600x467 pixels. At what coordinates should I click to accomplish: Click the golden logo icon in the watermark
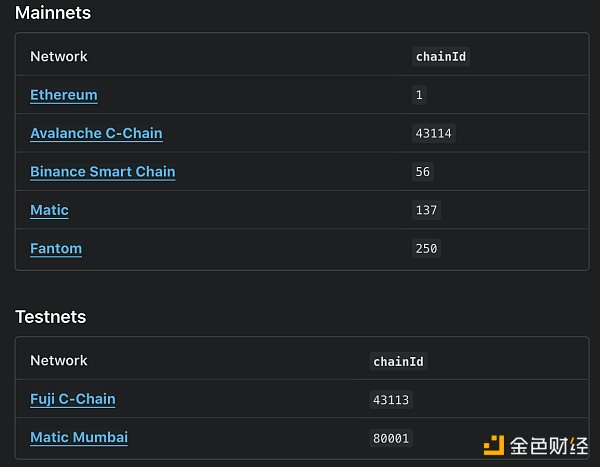click(x=494, y=445)
